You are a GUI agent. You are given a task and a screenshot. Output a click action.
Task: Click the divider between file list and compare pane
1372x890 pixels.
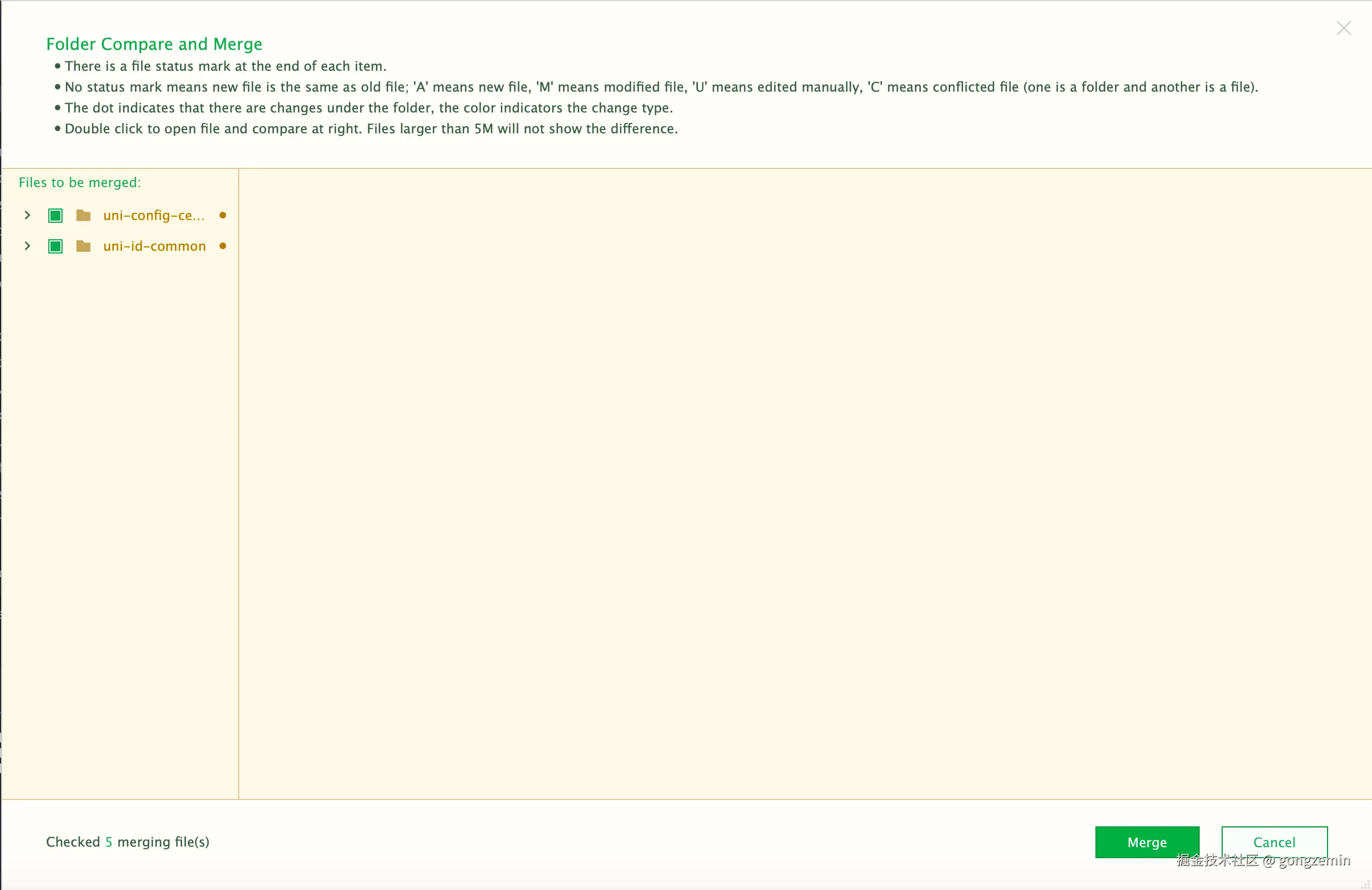point(239,483)
